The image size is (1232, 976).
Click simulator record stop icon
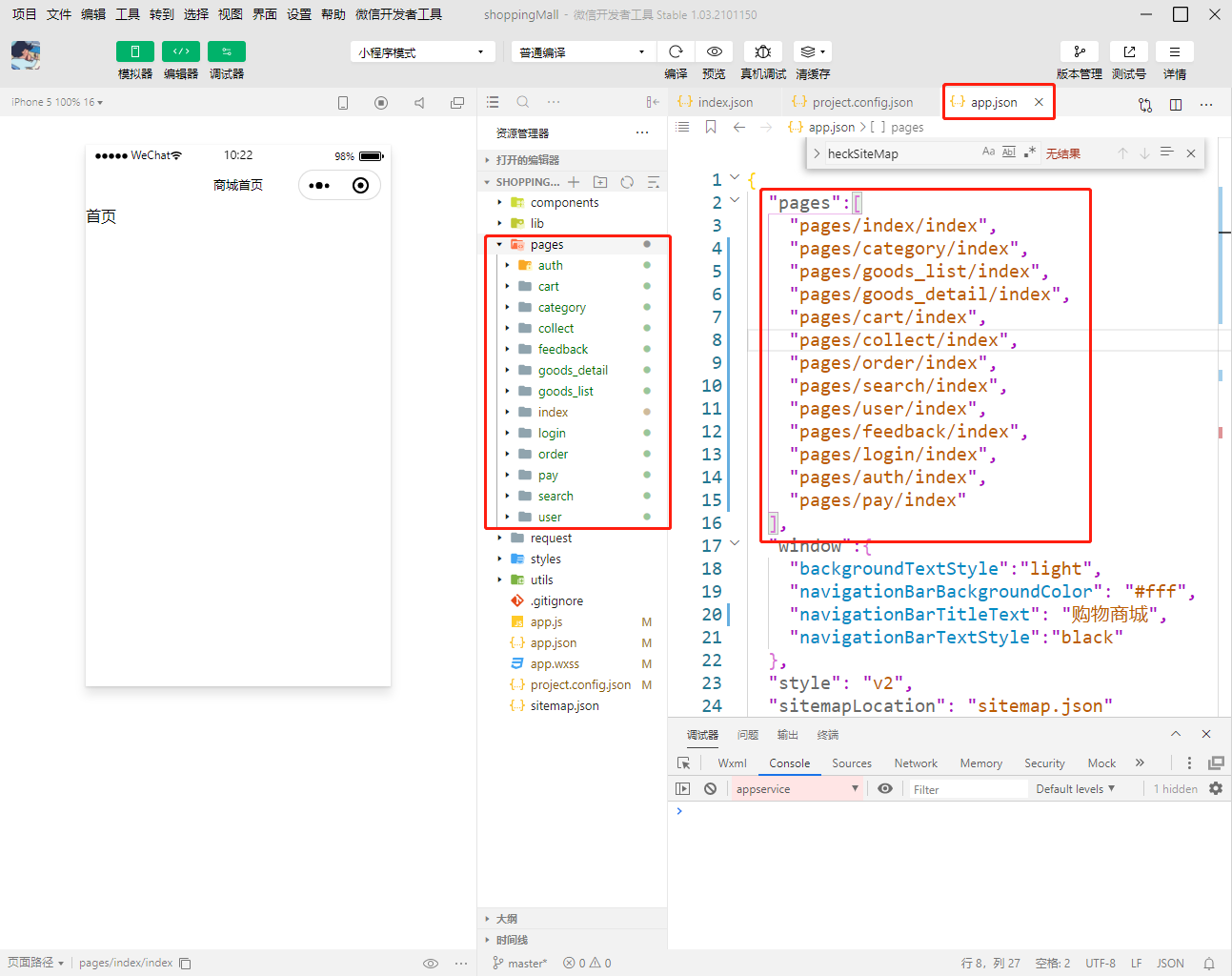[381, 103]
